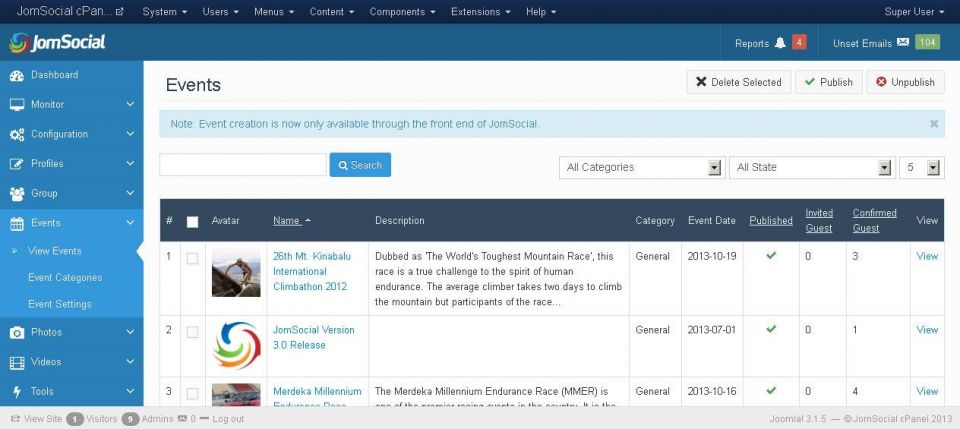Expand the Photos sidebar section
This screenshot has height=429, width=960.
pos(130,332)
